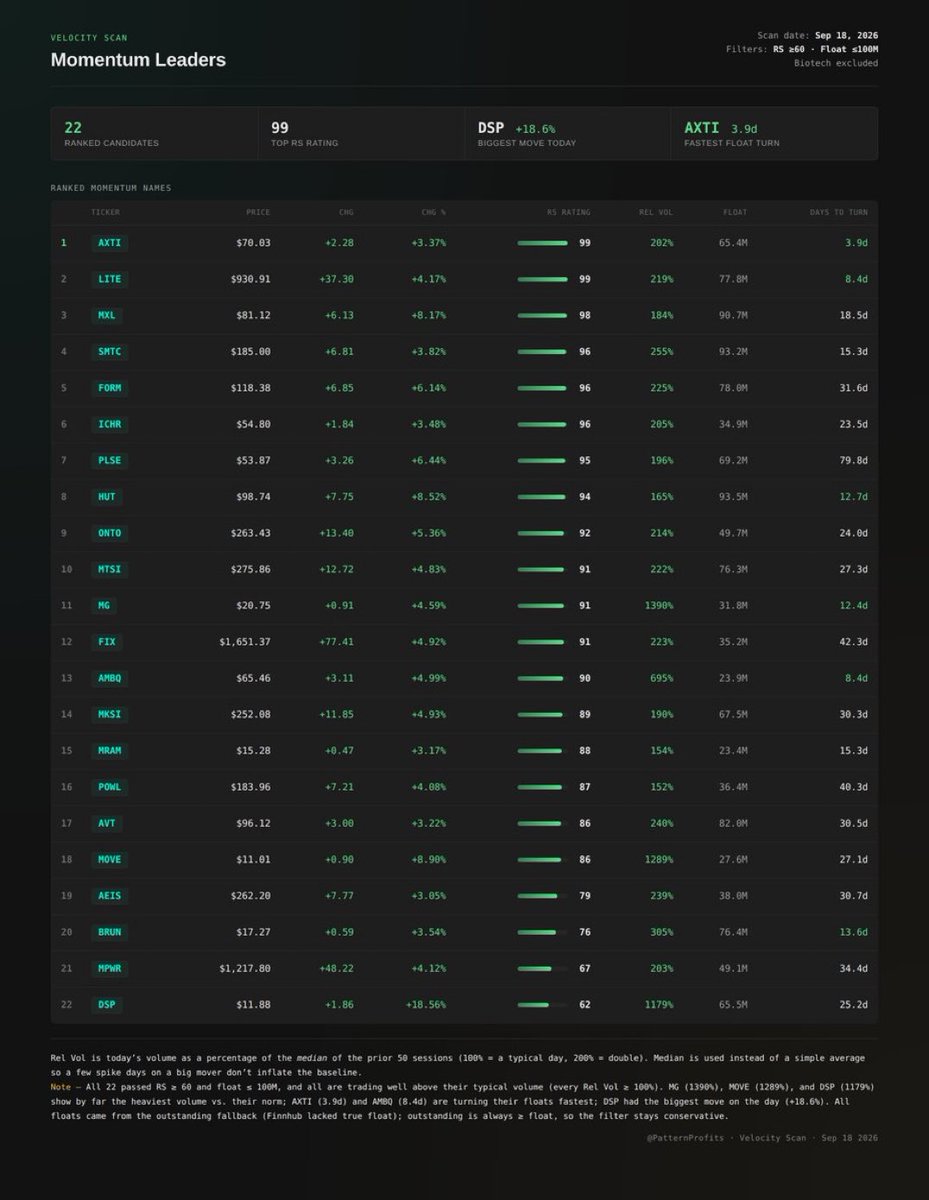Click the AVT ticker badge

pos(107,823)
